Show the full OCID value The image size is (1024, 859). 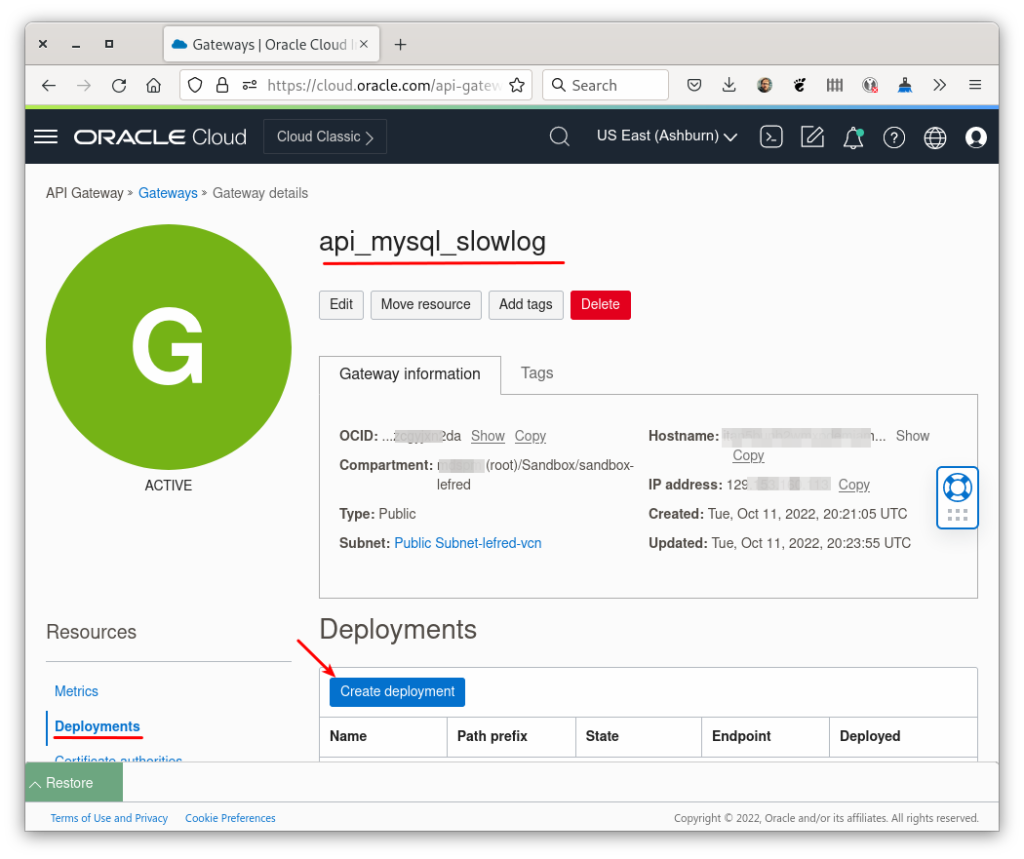(487, 436)
